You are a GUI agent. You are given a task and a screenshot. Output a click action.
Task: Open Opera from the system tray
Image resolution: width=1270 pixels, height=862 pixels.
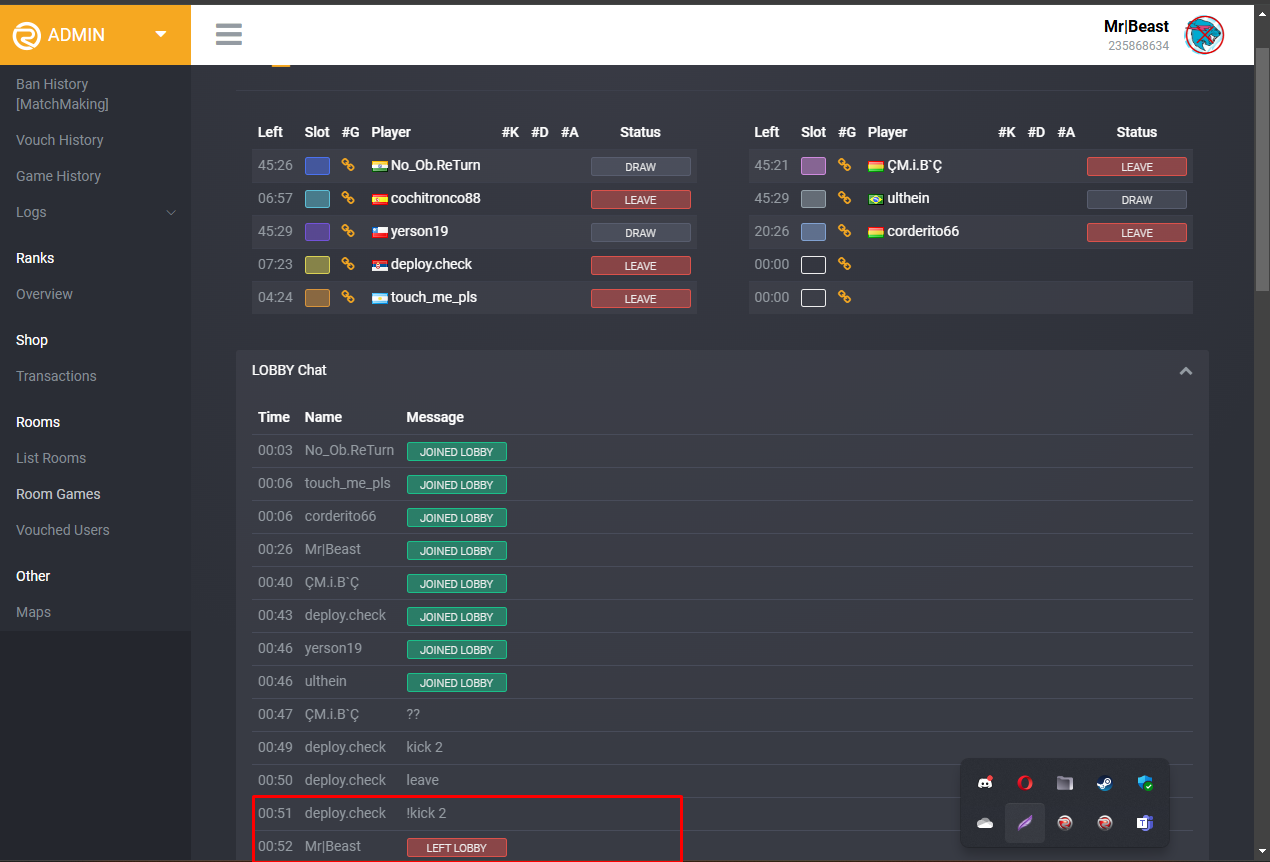[1025, 783]
